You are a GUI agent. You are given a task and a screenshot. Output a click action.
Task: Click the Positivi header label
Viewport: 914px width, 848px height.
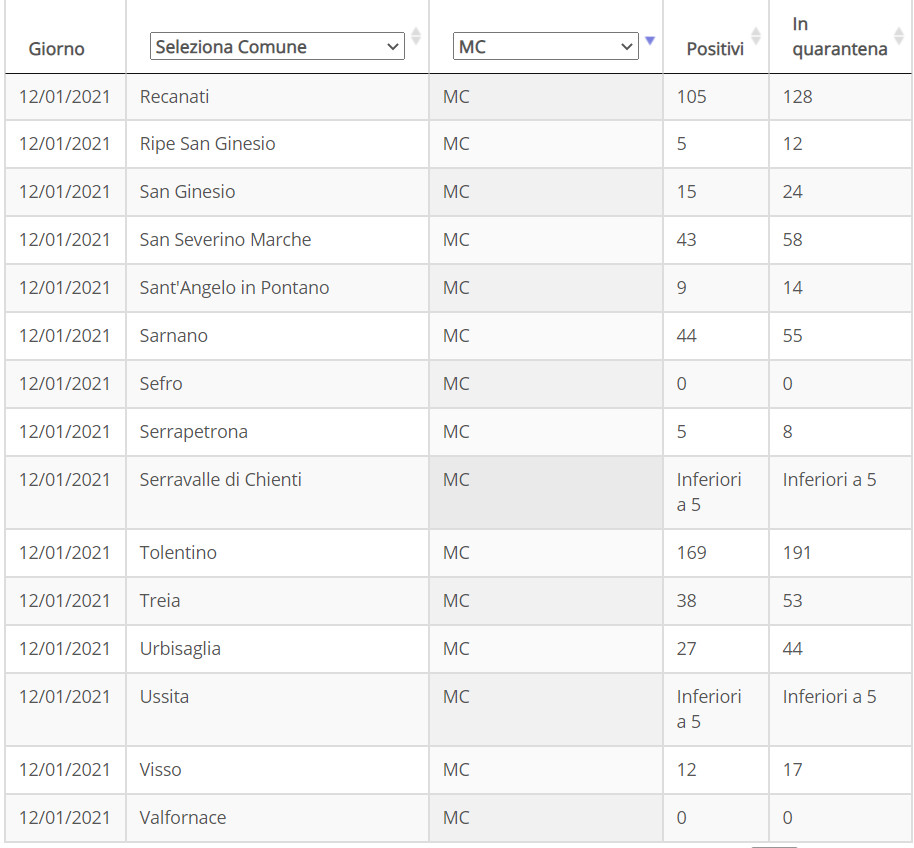tap(715, 48)
